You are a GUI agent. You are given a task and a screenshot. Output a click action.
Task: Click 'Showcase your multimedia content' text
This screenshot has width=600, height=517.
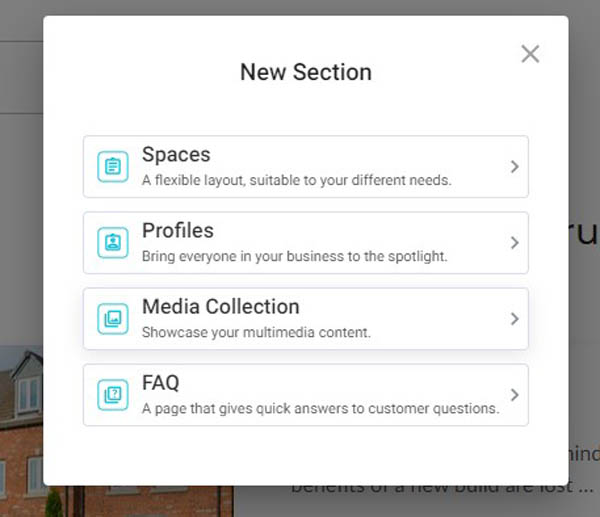point(256,333)
